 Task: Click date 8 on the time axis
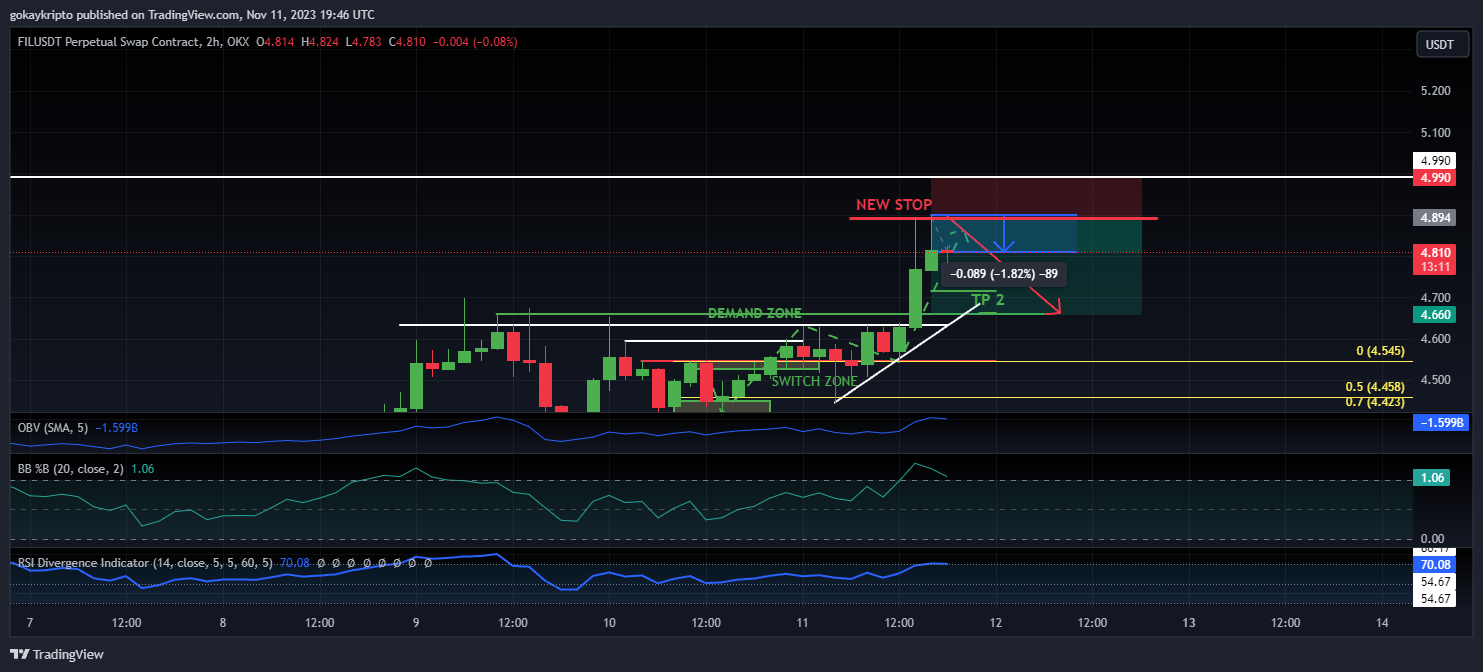(x=223, y=622)
